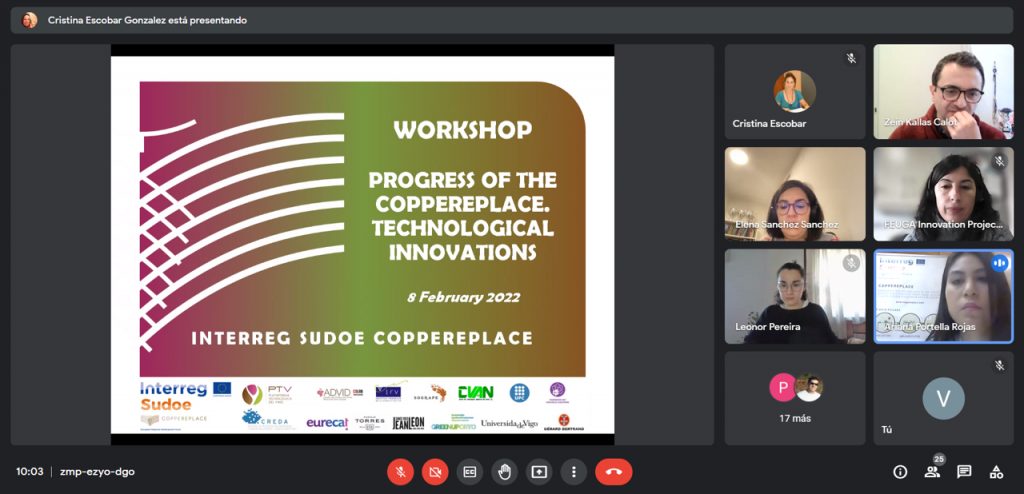Toggle the microphone mute button
Image resolution: width=1024 pixels, height=494 pixels.
[x=400, y=472]
